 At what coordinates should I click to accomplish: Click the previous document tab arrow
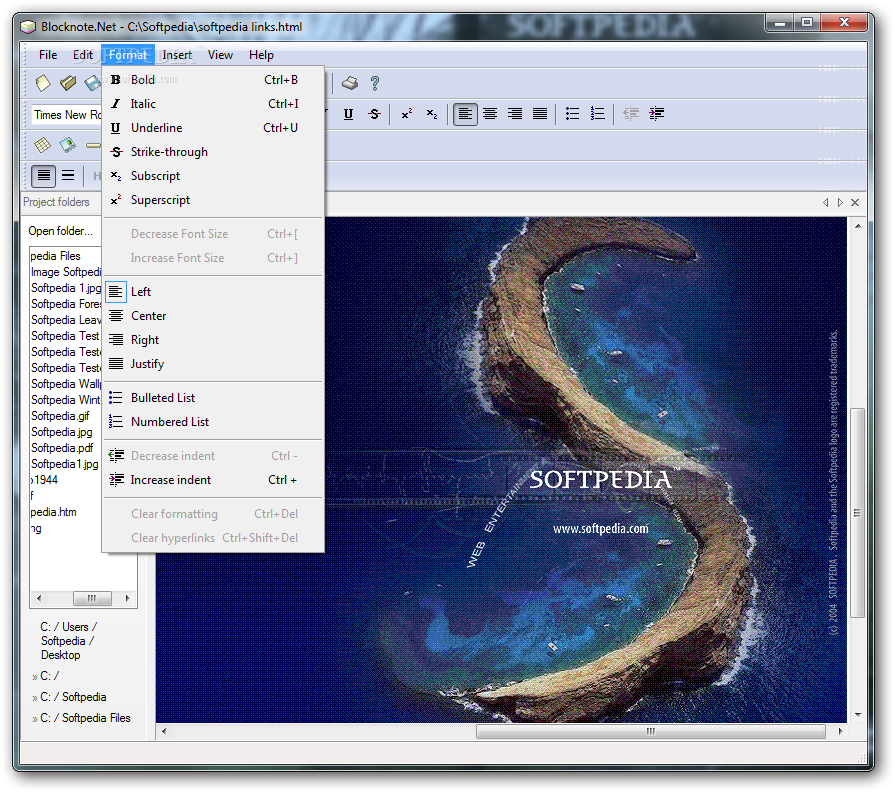[x=825, y=203]
